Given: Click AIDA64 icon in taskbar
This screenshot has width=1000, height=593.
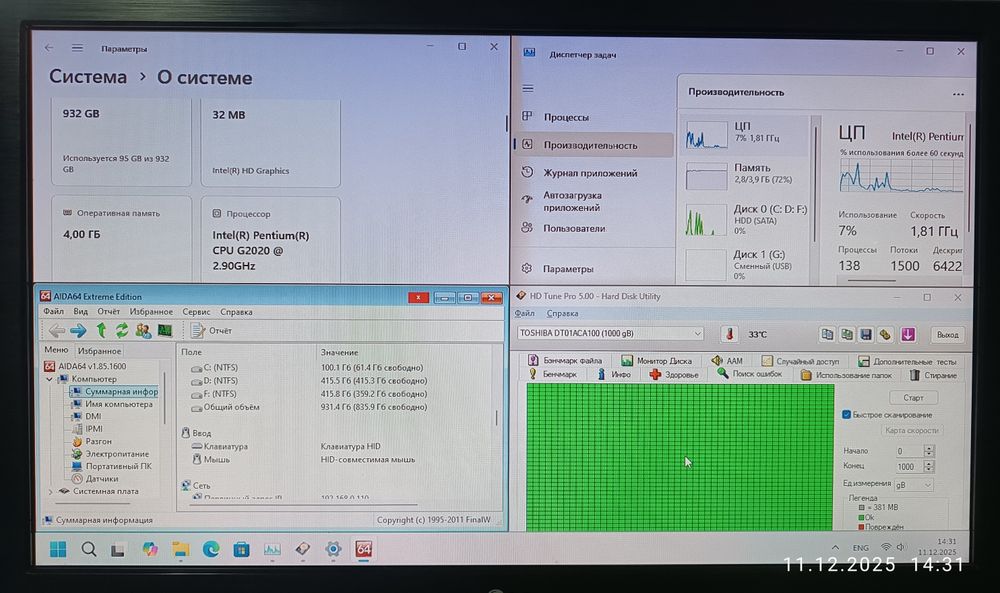Looking at the screenshot, I should tap(364, 549).
